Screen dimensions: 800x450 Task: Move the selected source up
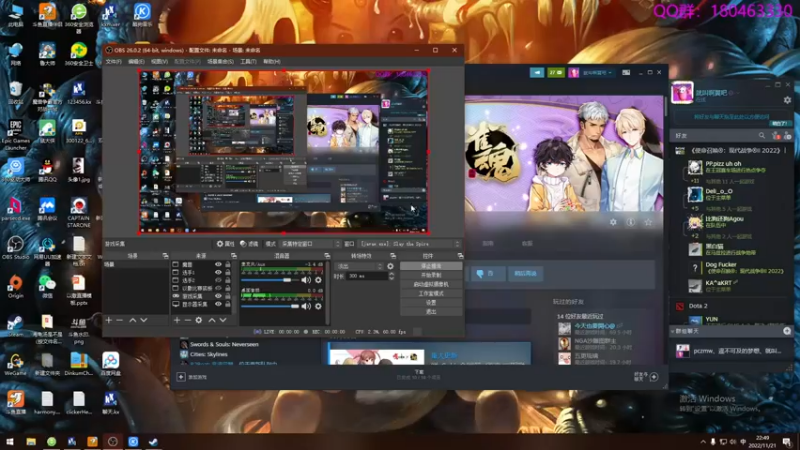pyautogui.click(x=211, y=320)
